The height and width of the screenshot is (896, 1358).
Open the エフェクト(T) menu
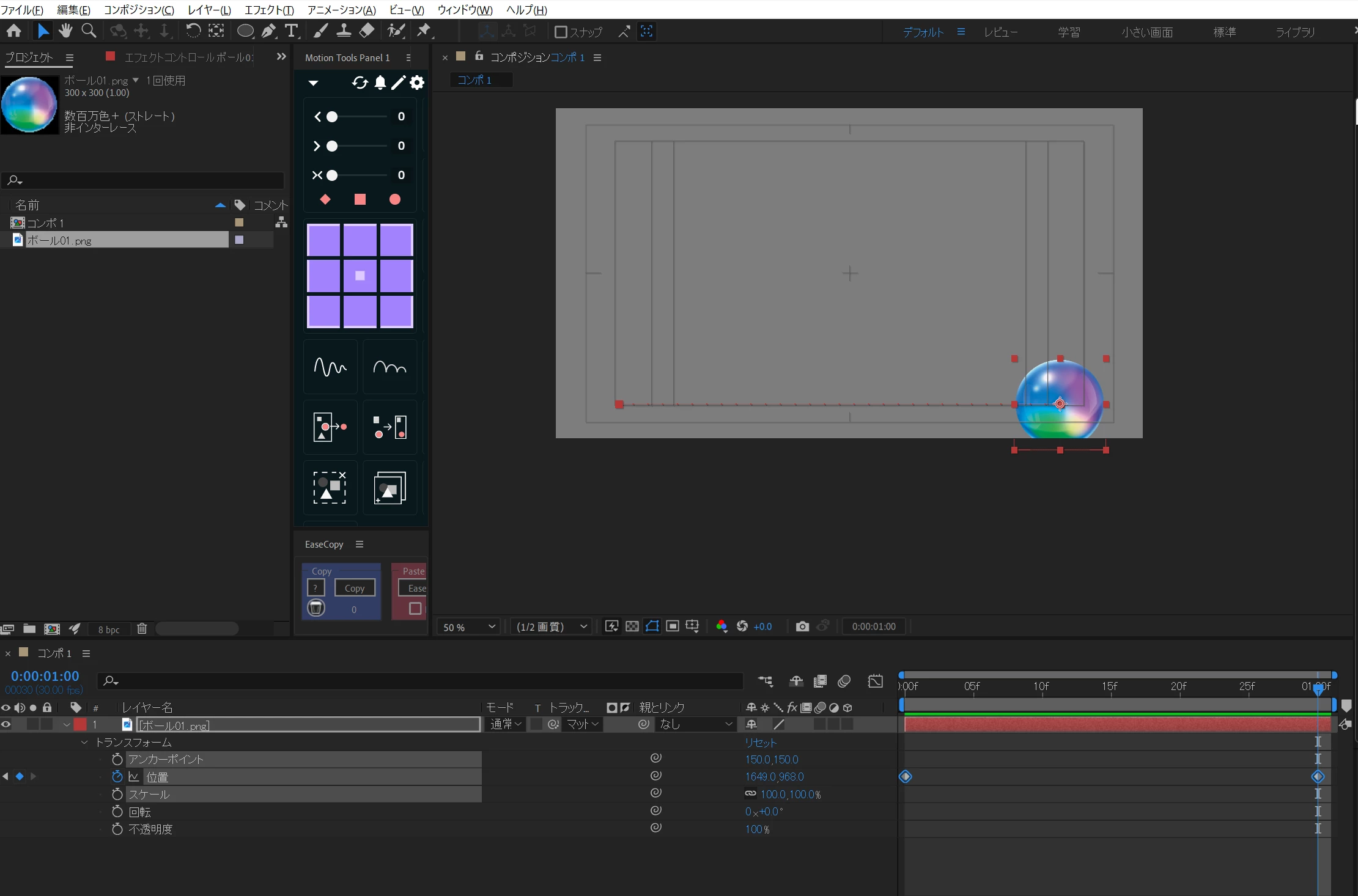(x=269, y=10)
